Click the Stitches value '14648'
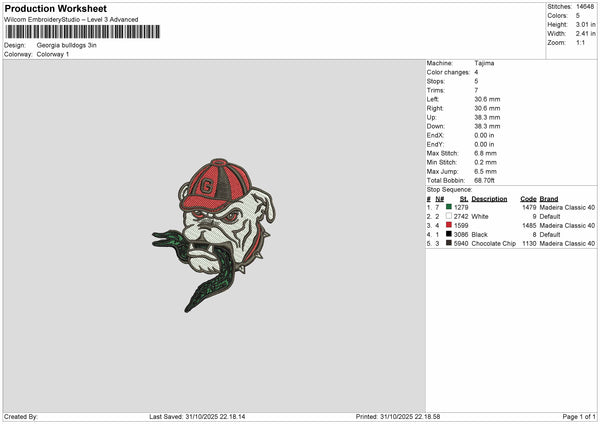600x424 pixels. [585, 7]
